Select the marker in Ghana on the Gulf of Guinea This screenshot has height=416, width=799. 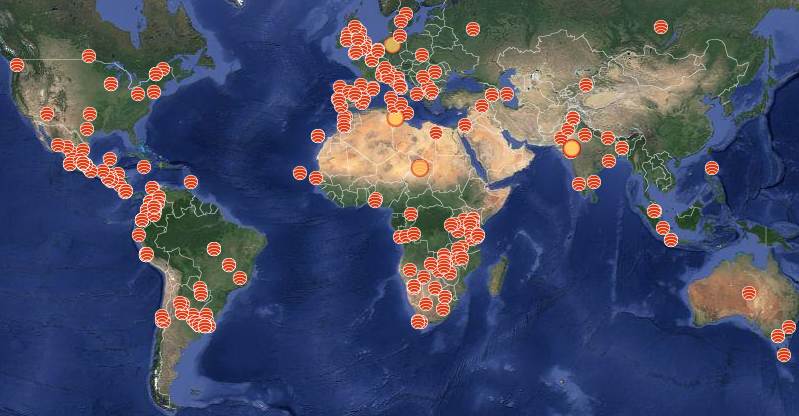[x=375, y=200]
